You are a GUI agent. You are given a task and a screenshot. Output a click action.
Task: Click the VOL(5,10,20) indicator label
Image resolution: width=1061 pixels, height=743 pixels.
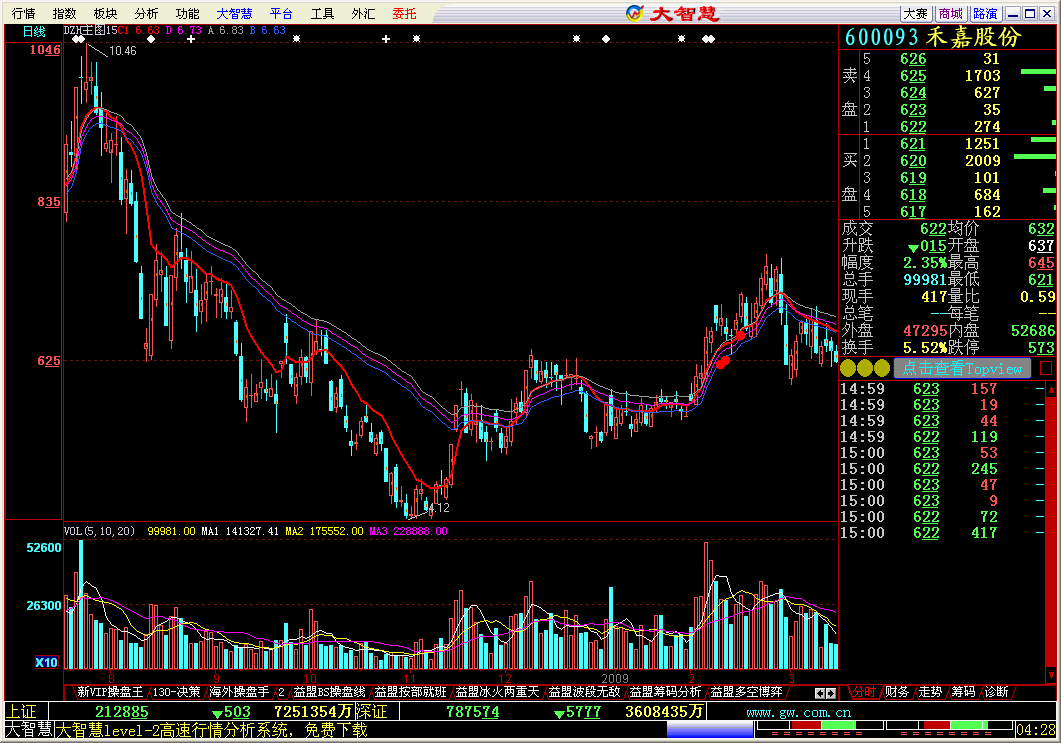(99, 531)
